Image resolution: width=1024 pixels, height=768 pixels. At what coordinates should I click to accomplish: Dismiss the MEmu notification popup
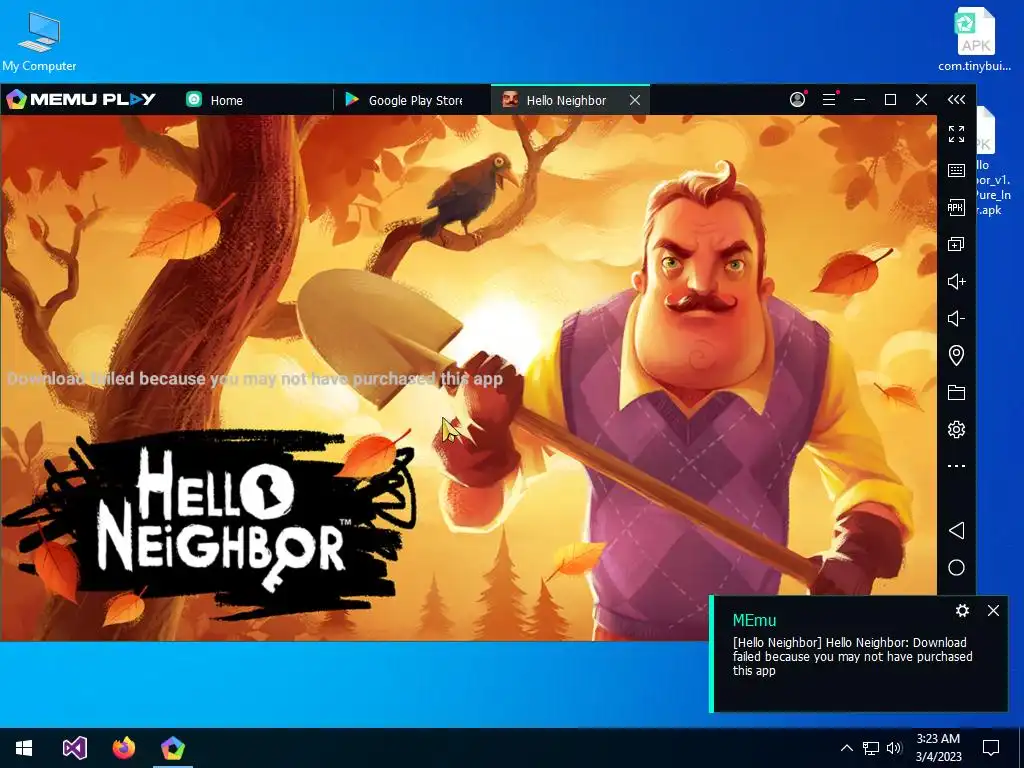pos(993,611)
